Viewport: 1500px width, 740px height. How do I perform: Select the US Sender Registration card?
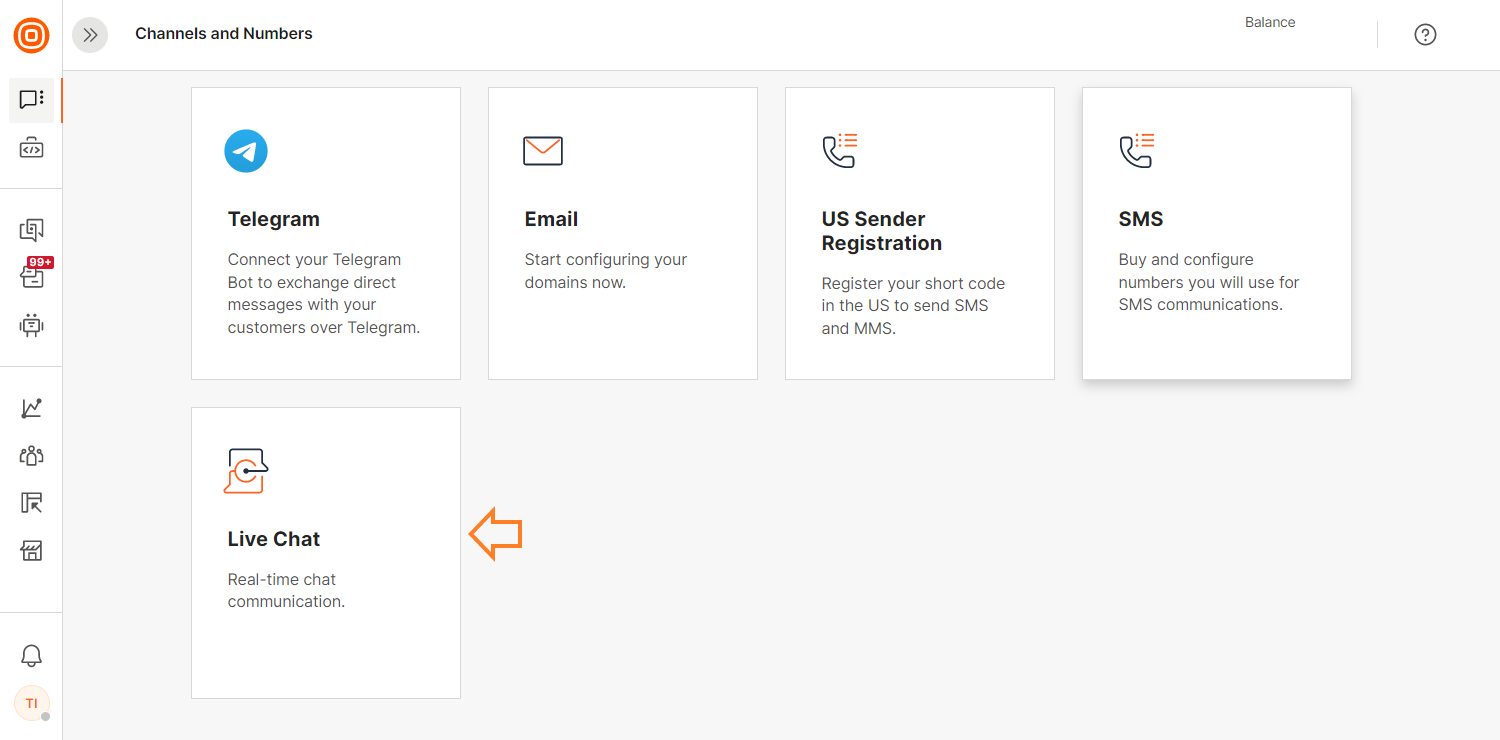(x=919, y=233)
